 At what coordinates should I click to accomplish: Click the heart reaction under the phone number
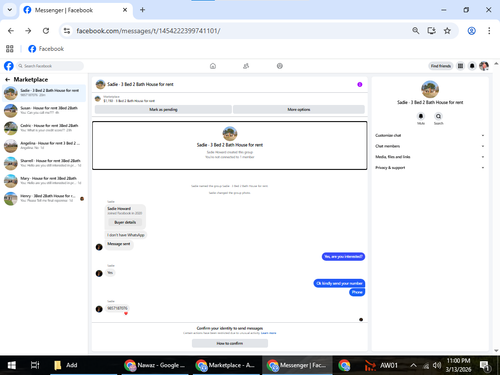pyautogui.click(x=126, y=313)
